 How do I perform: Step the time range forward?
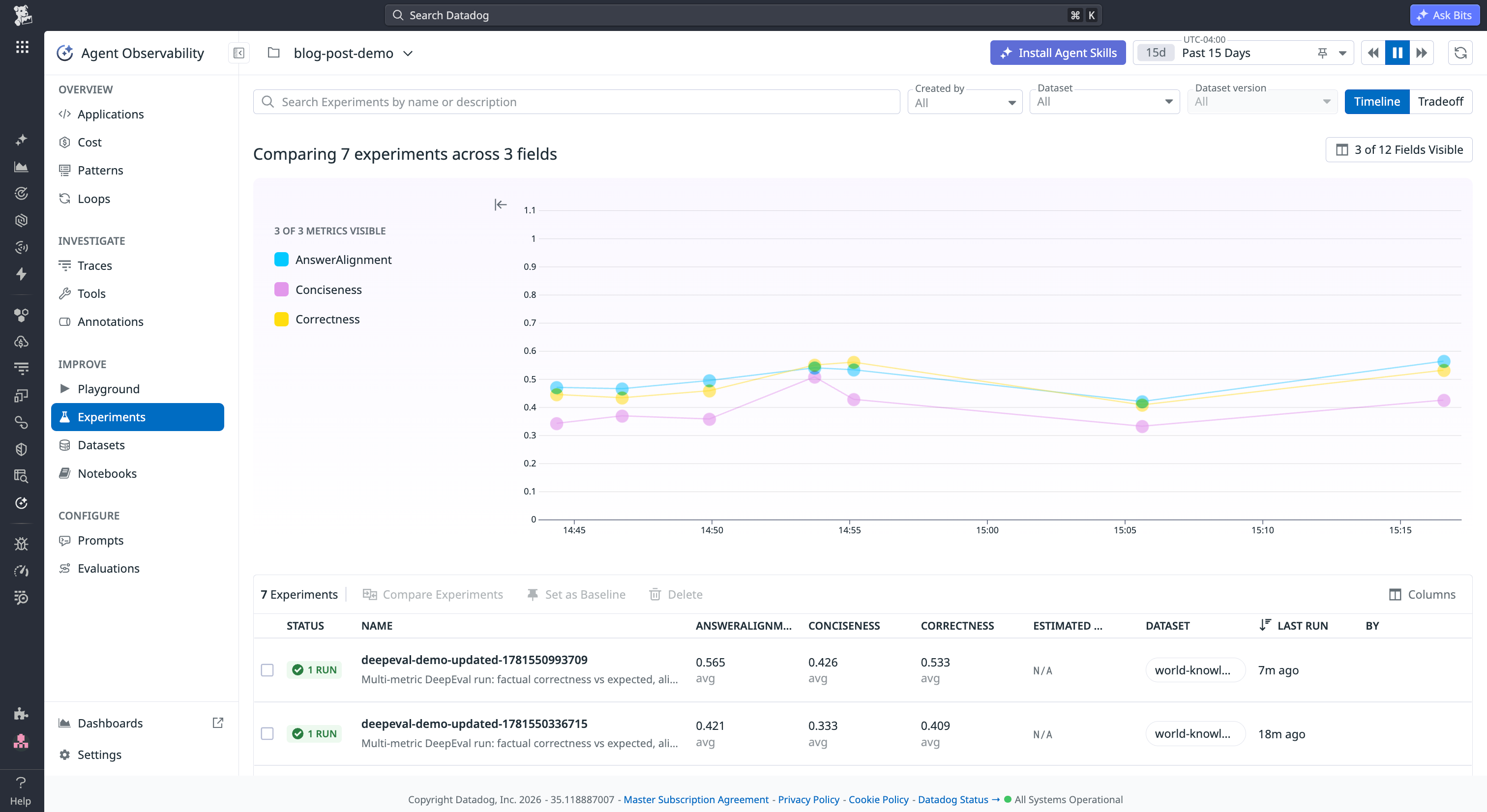click(1422, 53)
